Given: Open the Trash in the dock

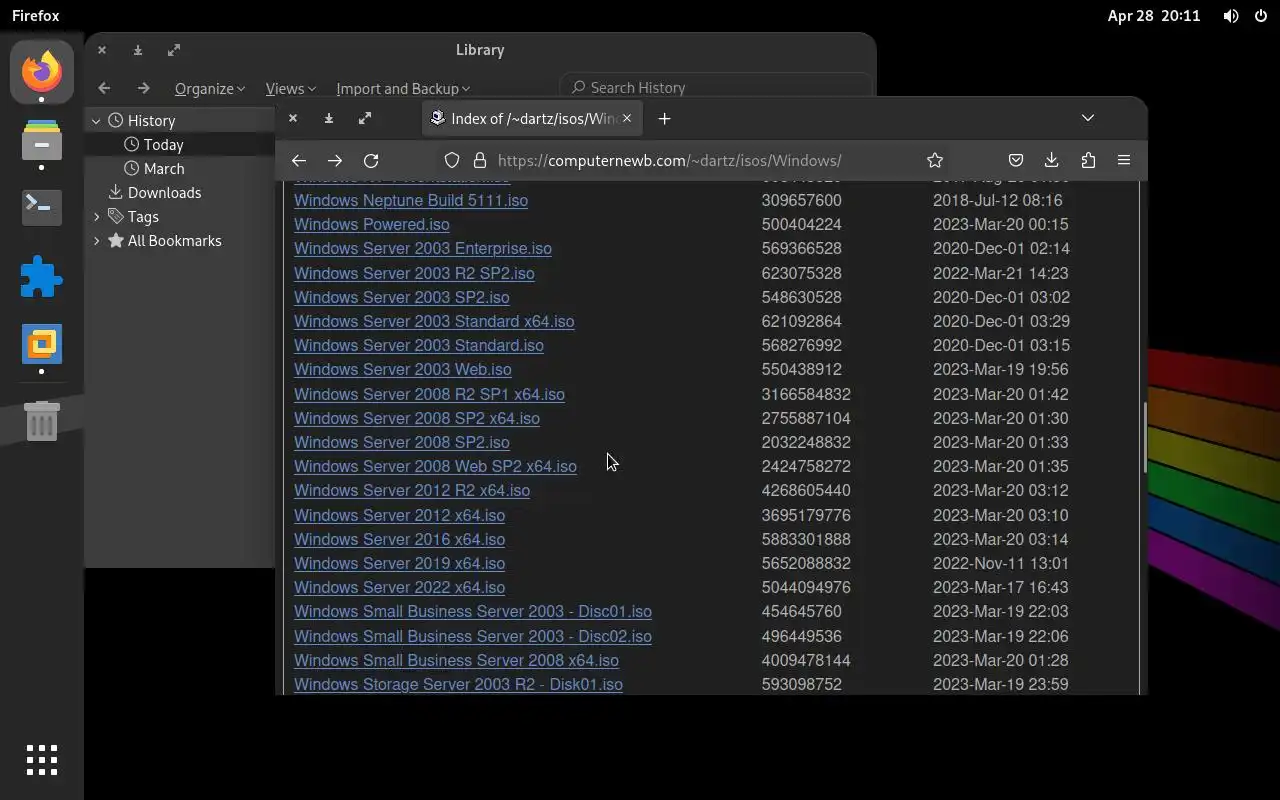Looking at the screenshot, I should pyautogui.click(x=42, y=421).
